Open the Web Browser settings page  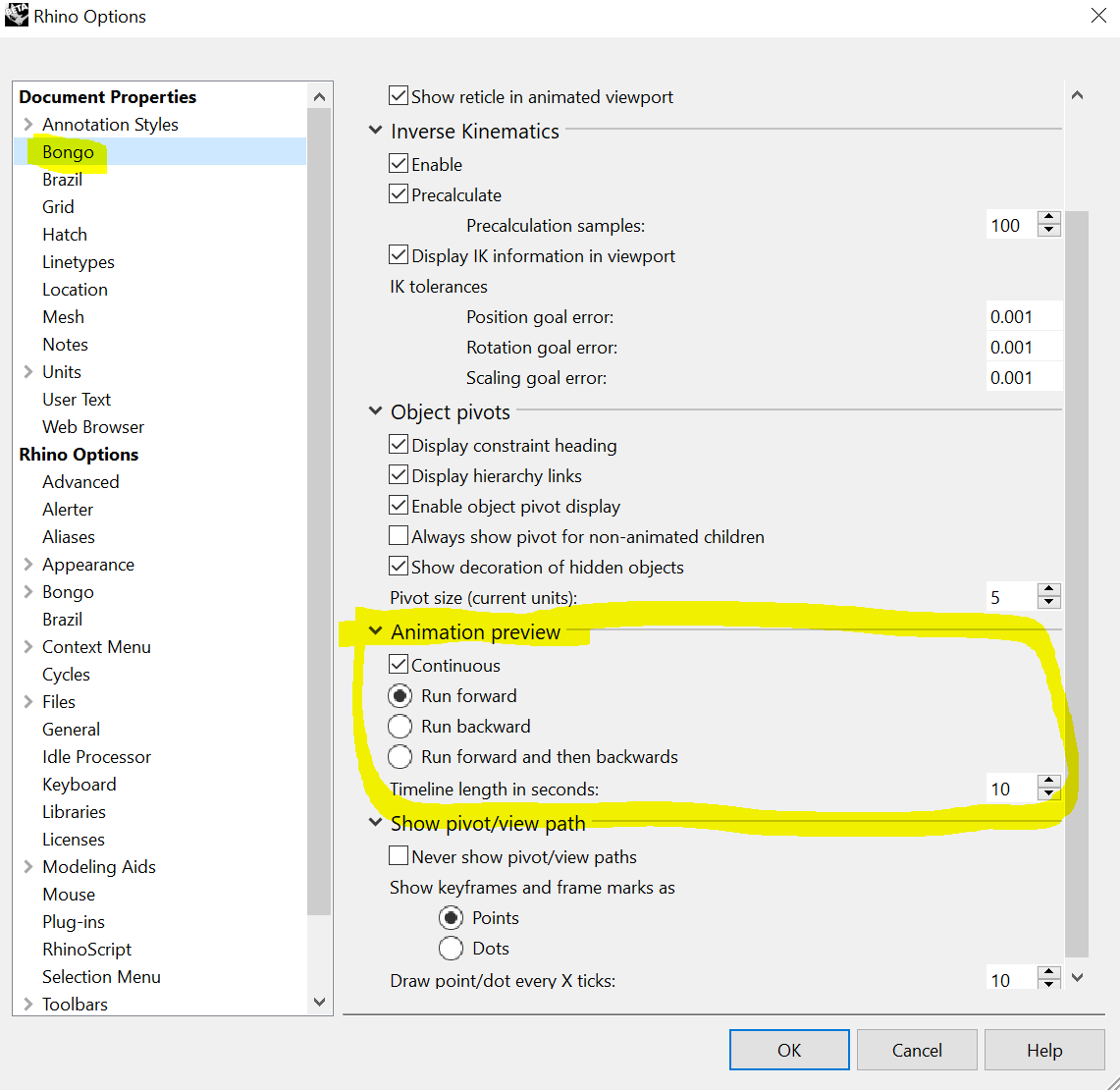coord(93,427)
